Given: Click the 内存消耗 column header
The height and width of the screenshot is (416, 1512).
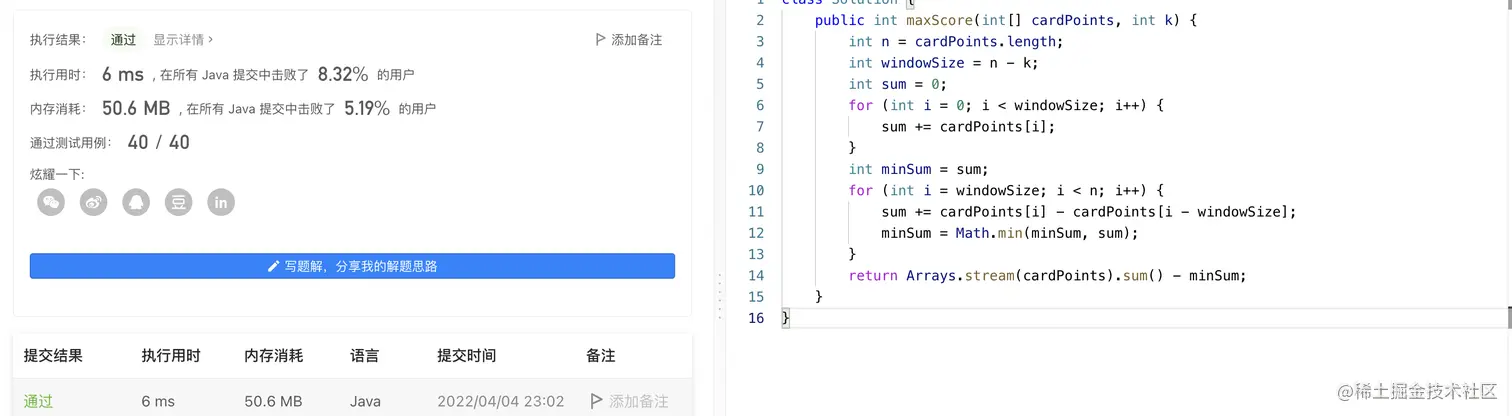Looking at the screenshot, I should coord(274,355).
